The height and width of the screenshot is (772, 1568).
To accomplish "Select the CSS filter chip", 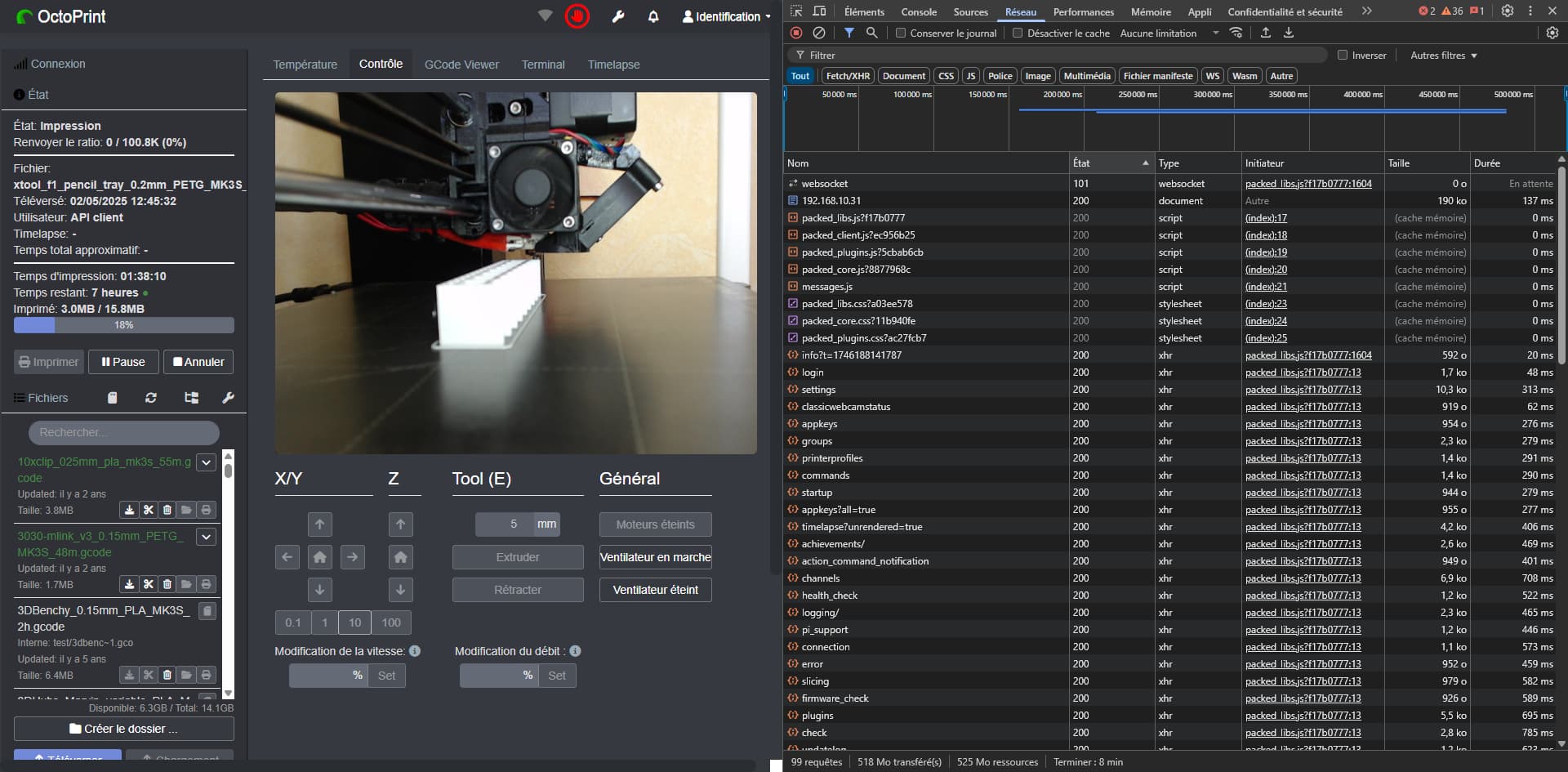I will [x=946, y=76].
